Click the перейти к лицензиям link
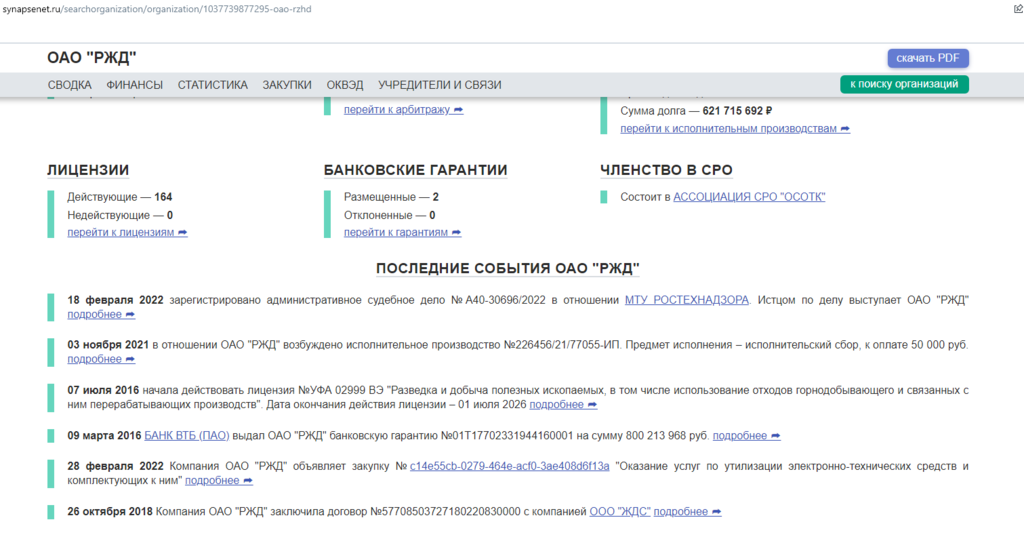 pyautogui.click(x=127, y=232)
